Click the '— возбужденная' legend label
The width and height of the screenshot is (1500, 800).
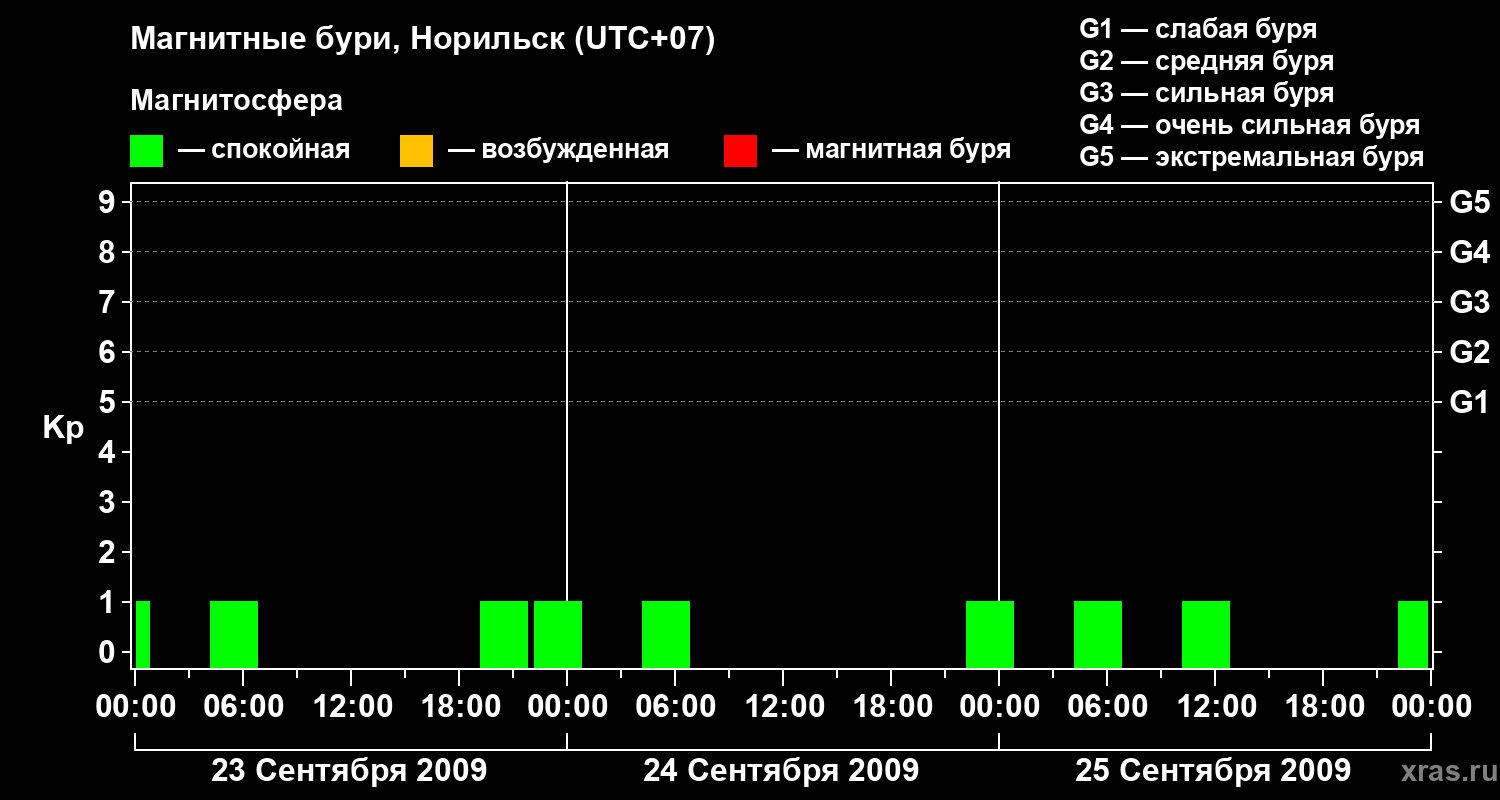pyautogui.click(x=558, y=150)
